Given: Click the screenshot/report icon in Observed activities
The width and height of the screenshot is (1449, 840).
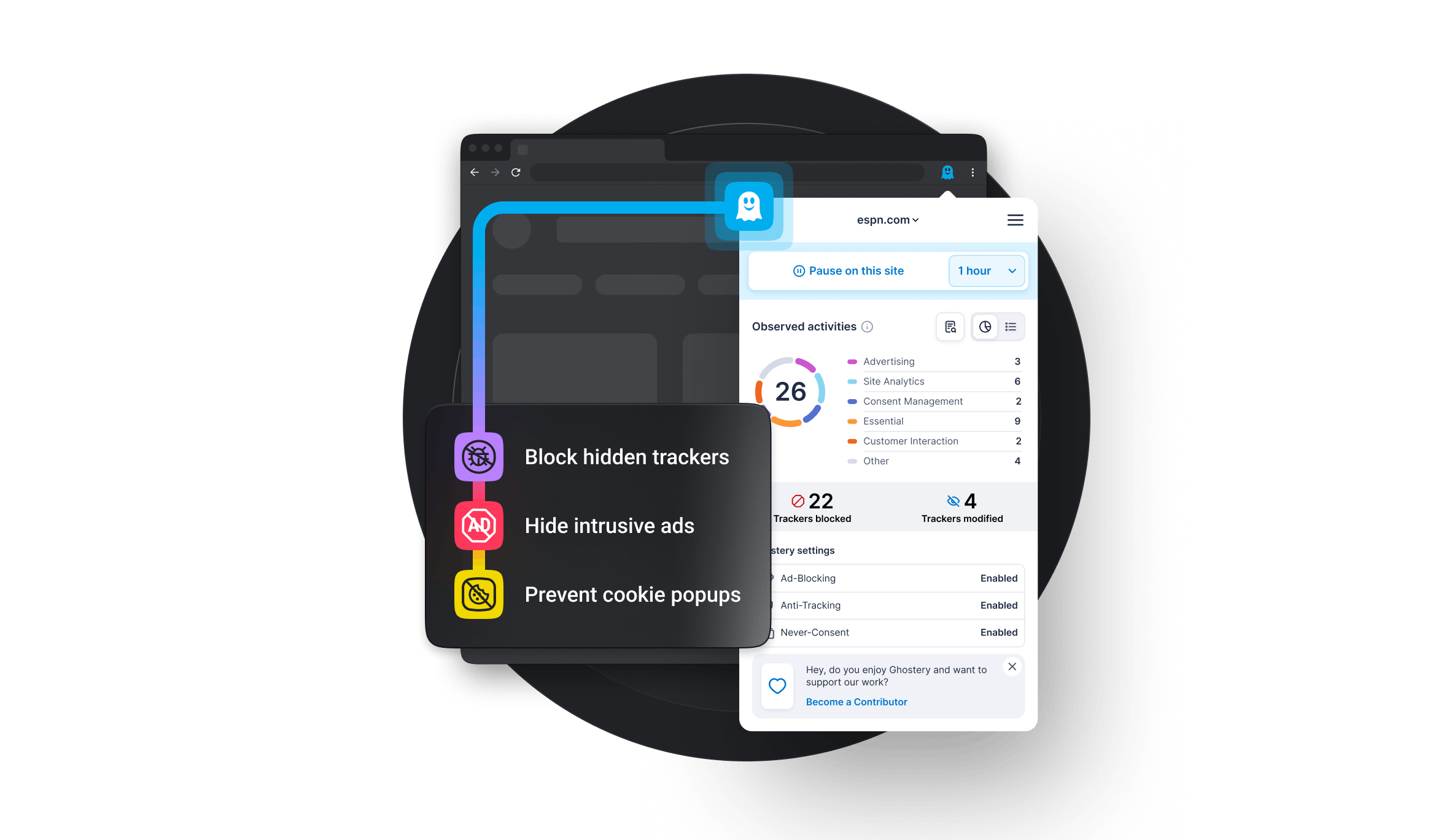Looking at the screenshot, I should [950, 326].
